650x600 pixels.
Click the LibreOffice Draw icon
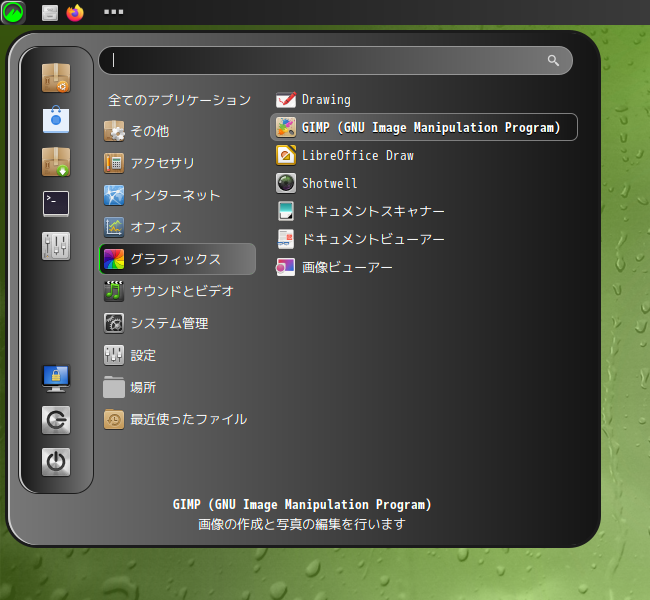pyautogui.click(x=286, y=155)
